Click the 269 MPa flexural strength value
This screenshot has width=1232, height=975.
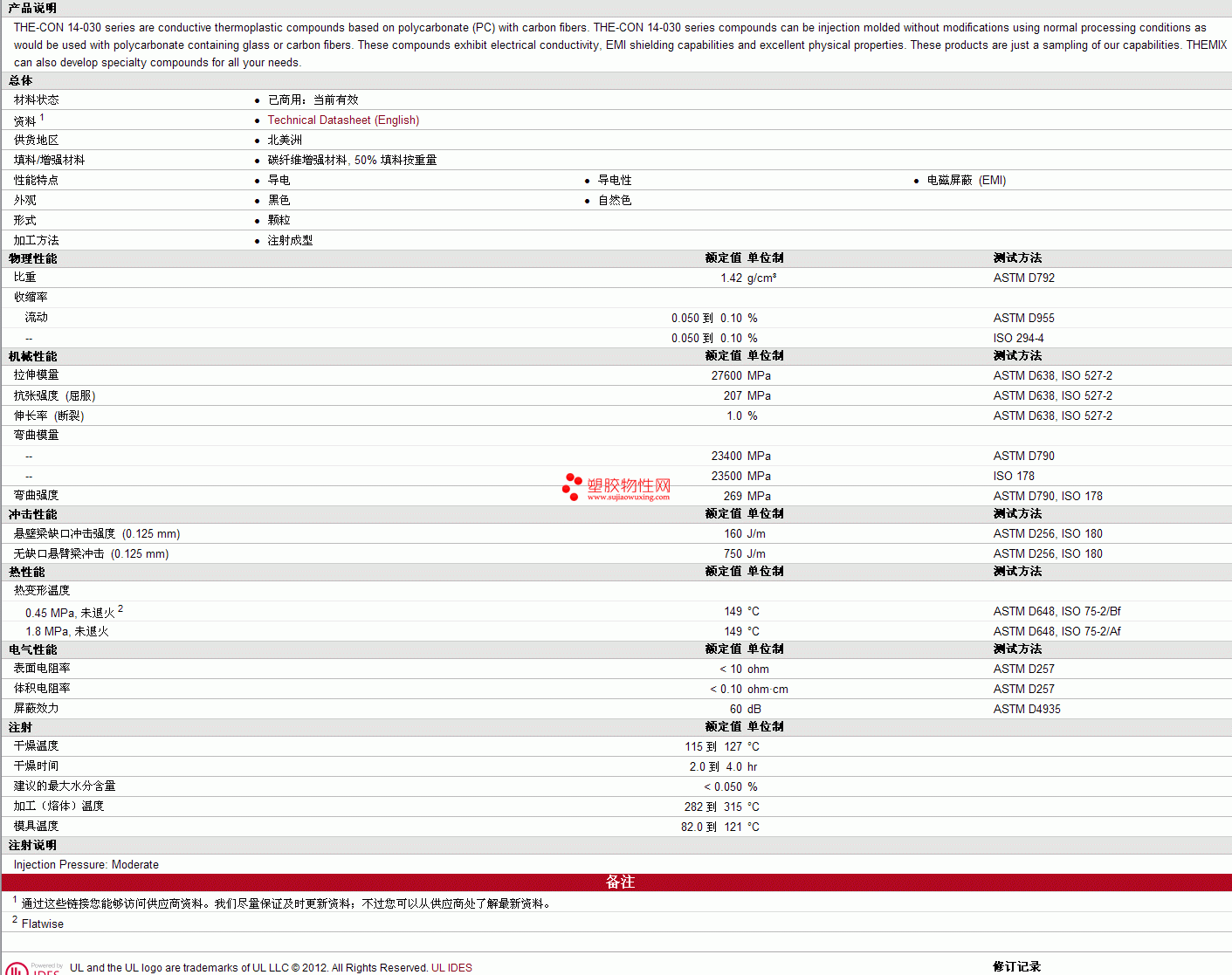[747, 497]
